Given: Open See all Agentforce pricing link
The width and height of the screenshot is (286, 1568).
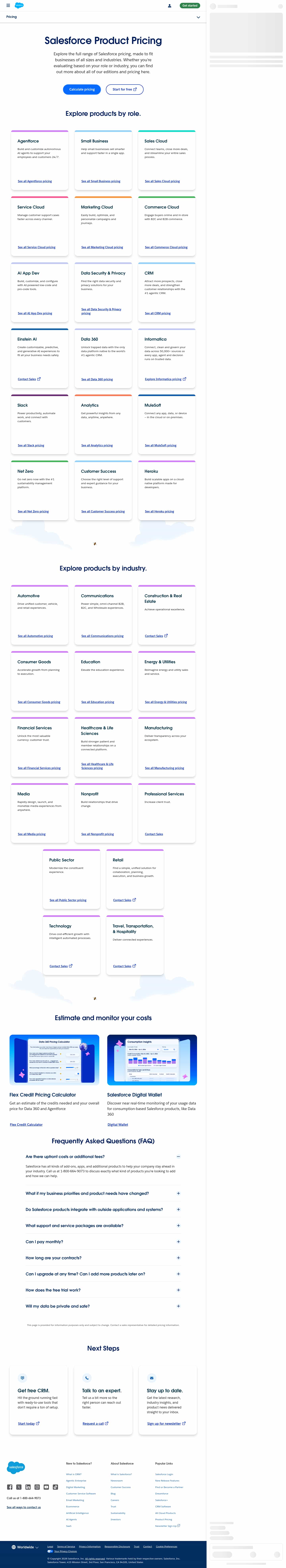Looking at the screenshot, I should pyautogui.click(x=35, y=181).
